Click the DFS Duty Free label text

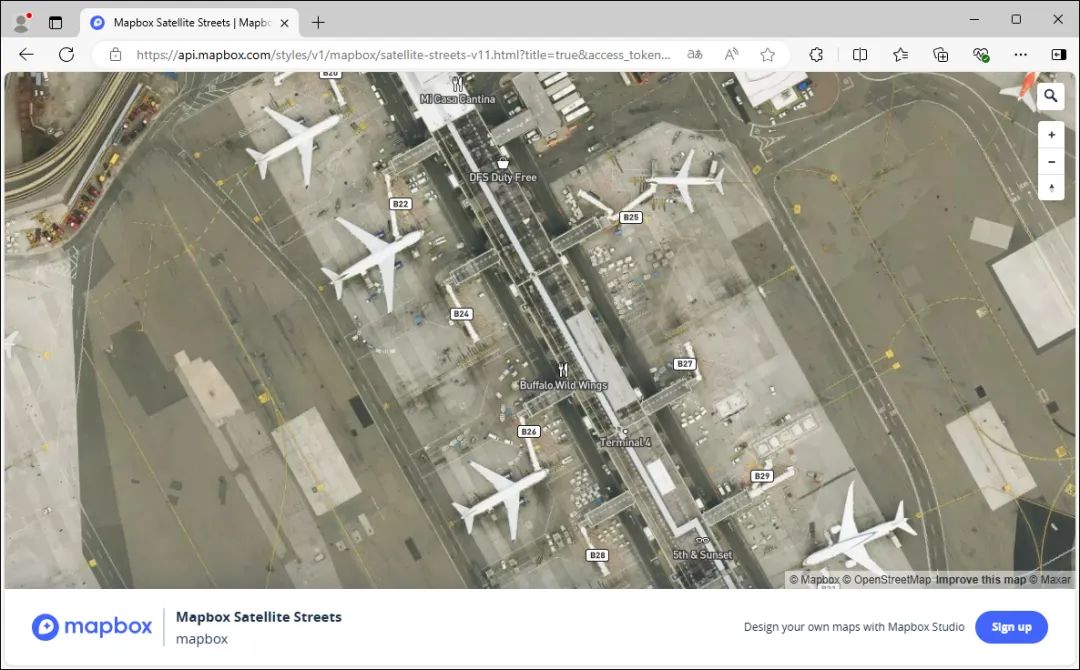point(503,177)
